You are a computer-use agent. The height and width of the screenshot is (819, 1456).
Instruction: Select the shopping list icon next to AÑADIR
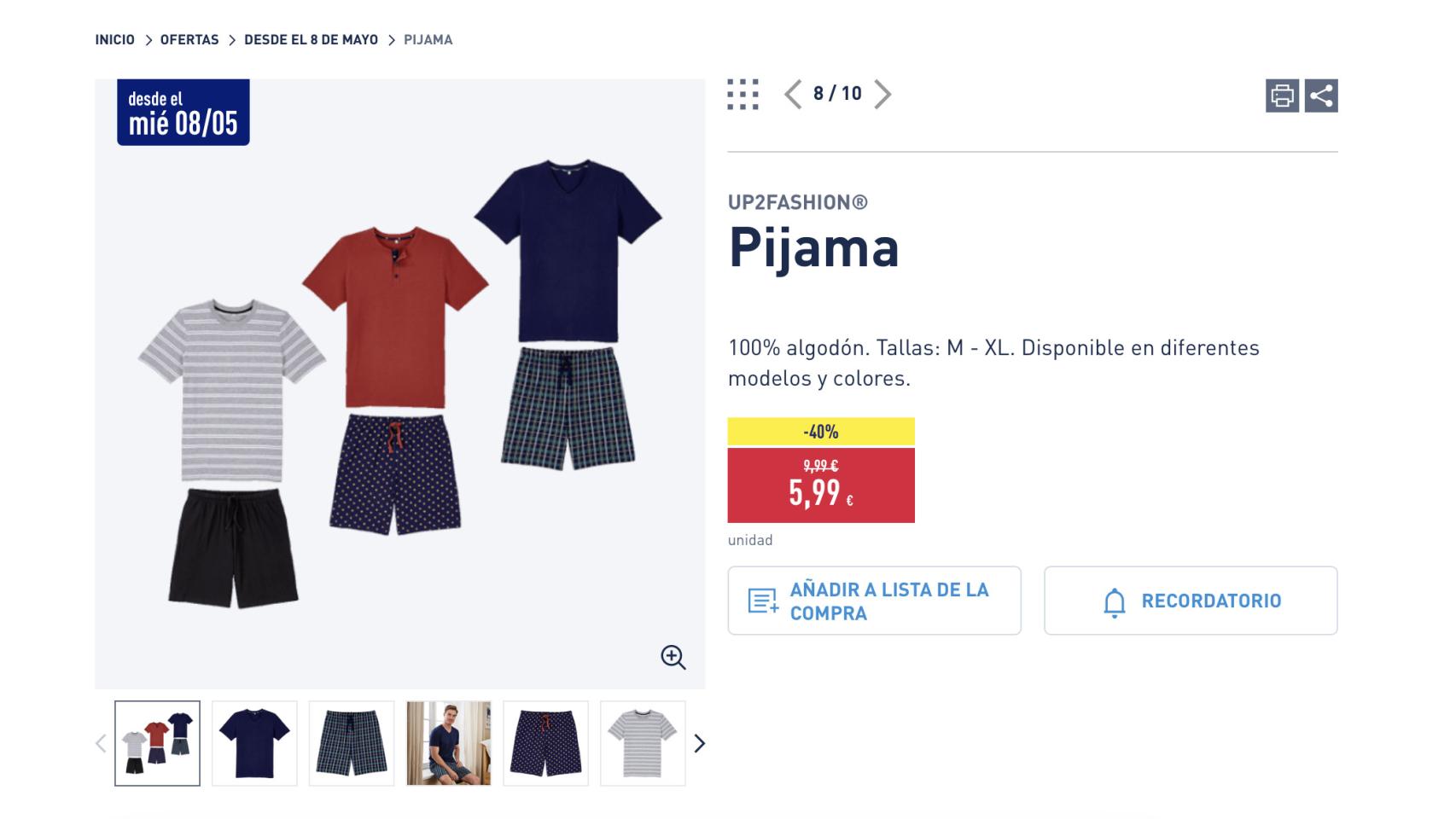pos(762,600)
